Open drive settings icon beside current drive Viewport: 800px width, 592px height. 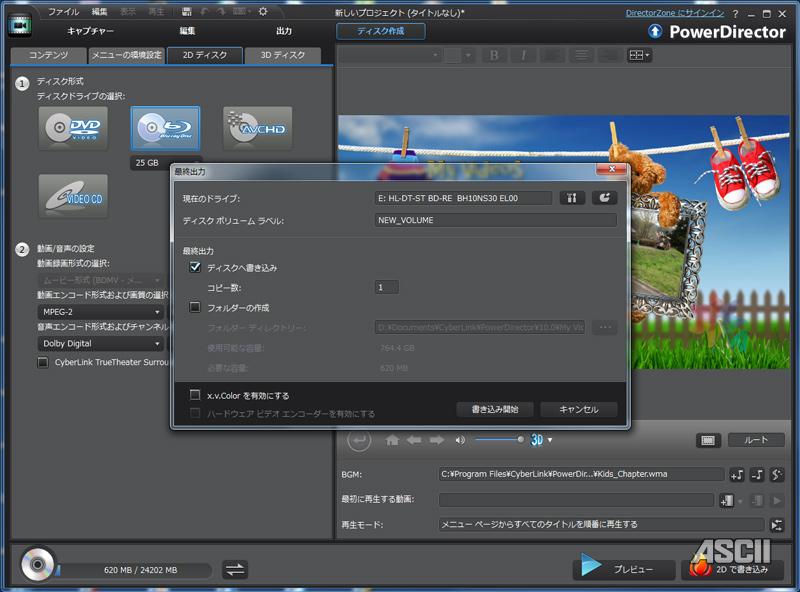pos(572,198)
